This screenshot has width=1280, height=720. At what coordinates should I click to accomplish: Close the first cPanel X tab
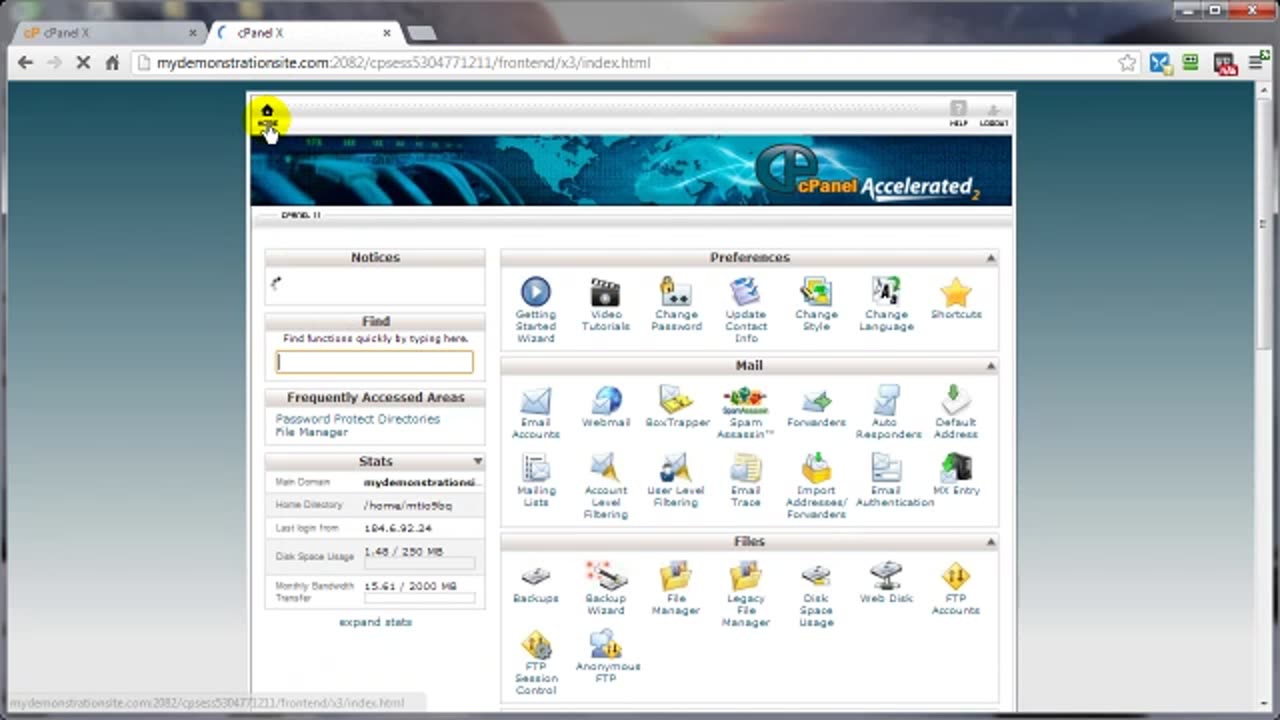pos(193,33)
